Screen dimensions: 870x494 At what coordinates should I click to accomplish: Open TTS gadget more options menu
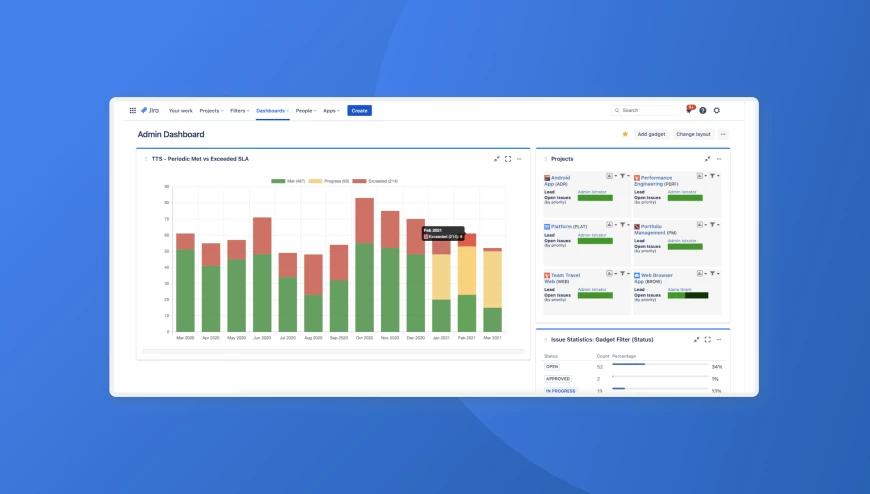[519, 159]
